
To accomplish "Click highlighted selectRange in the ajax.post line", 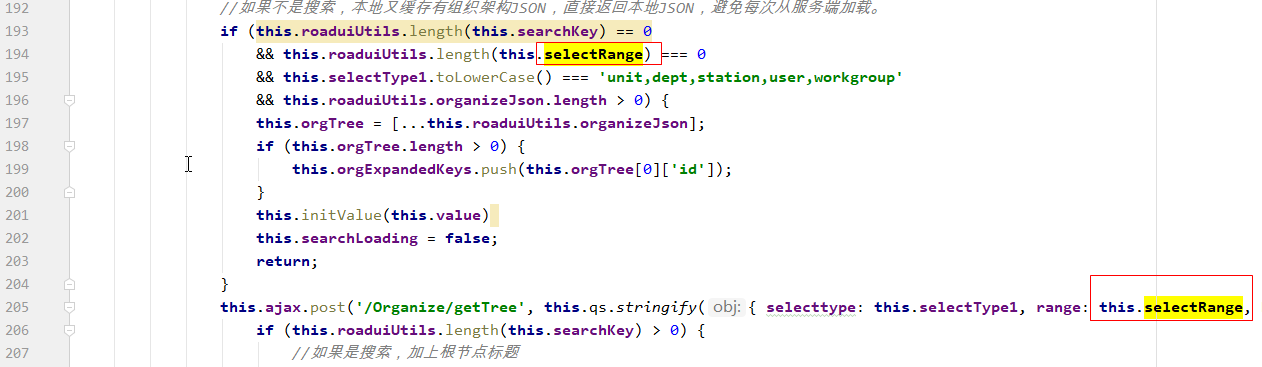I will click(x=1193, y=307).
